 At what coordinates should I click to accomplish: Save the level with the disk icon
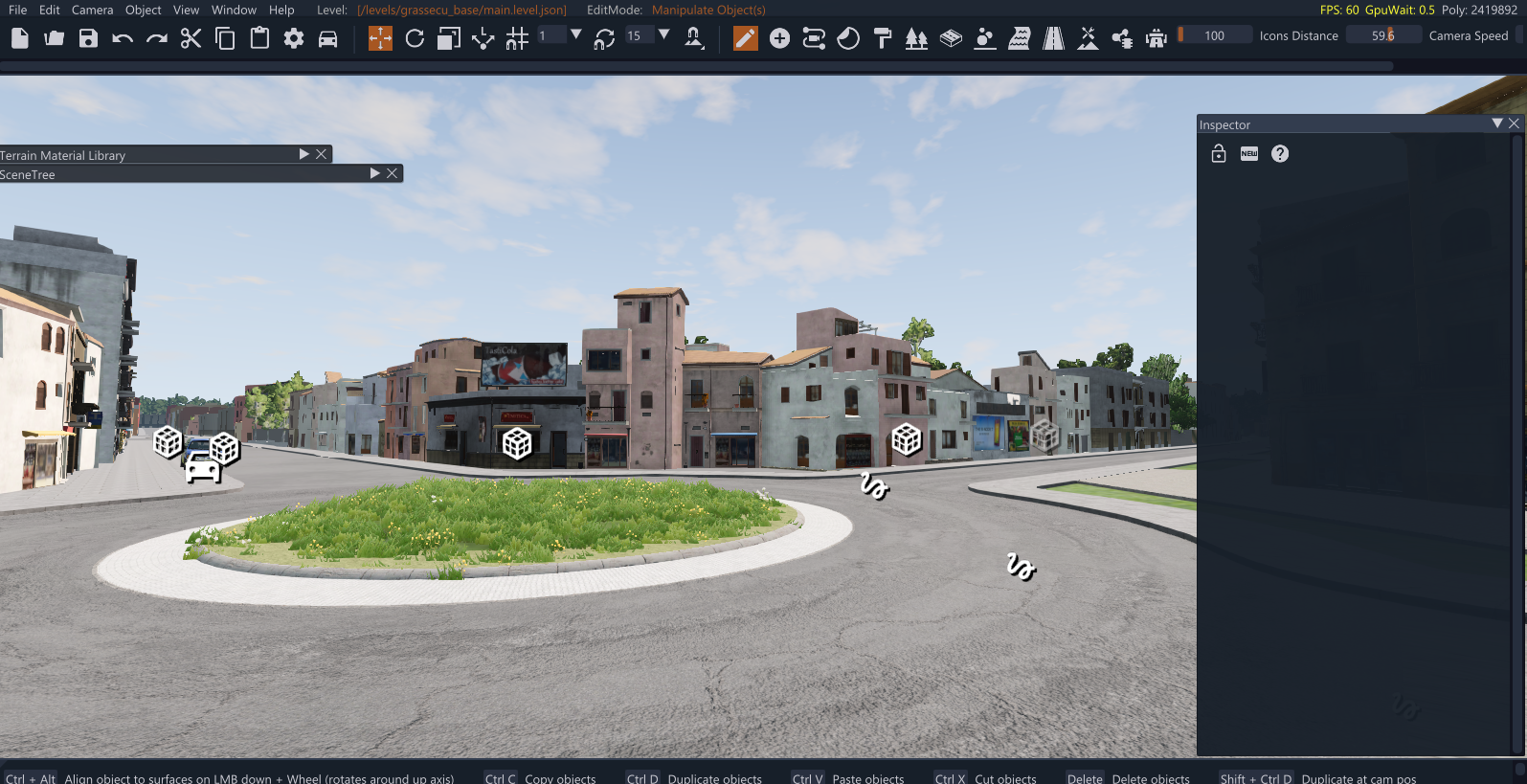click(88, 38)
